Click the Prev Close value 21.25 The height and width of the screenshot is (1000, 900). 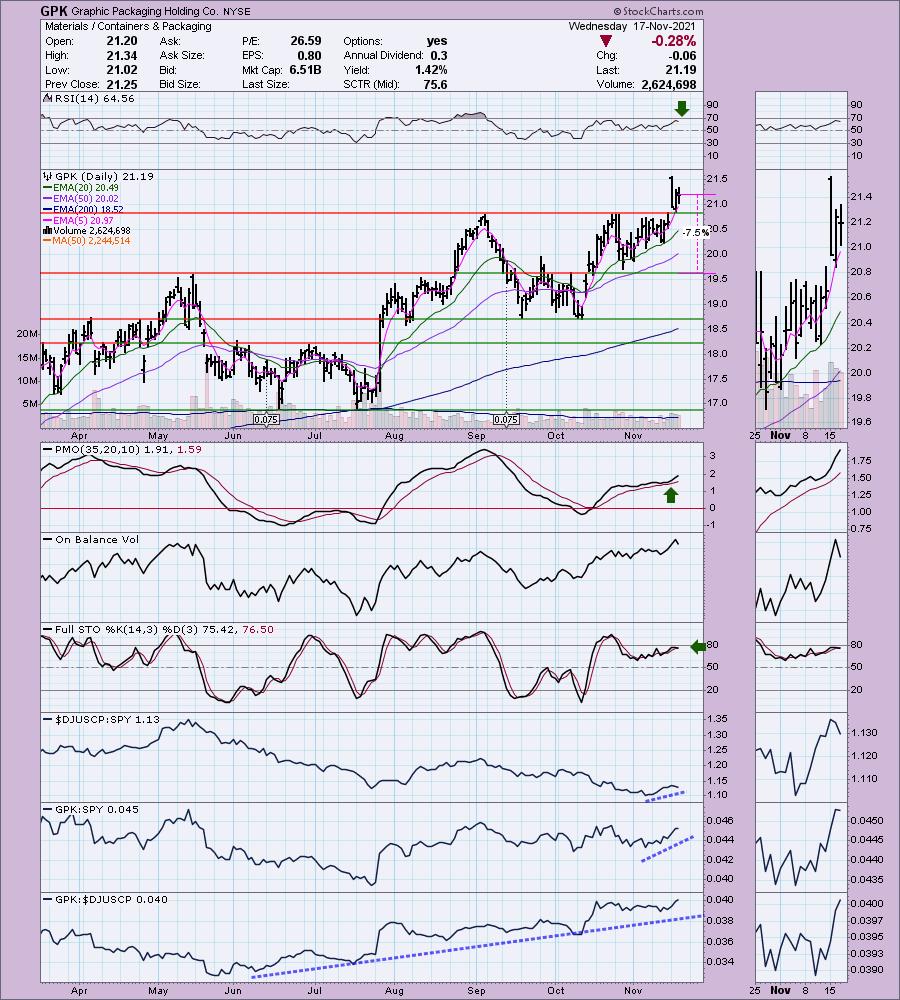point(121,84)
